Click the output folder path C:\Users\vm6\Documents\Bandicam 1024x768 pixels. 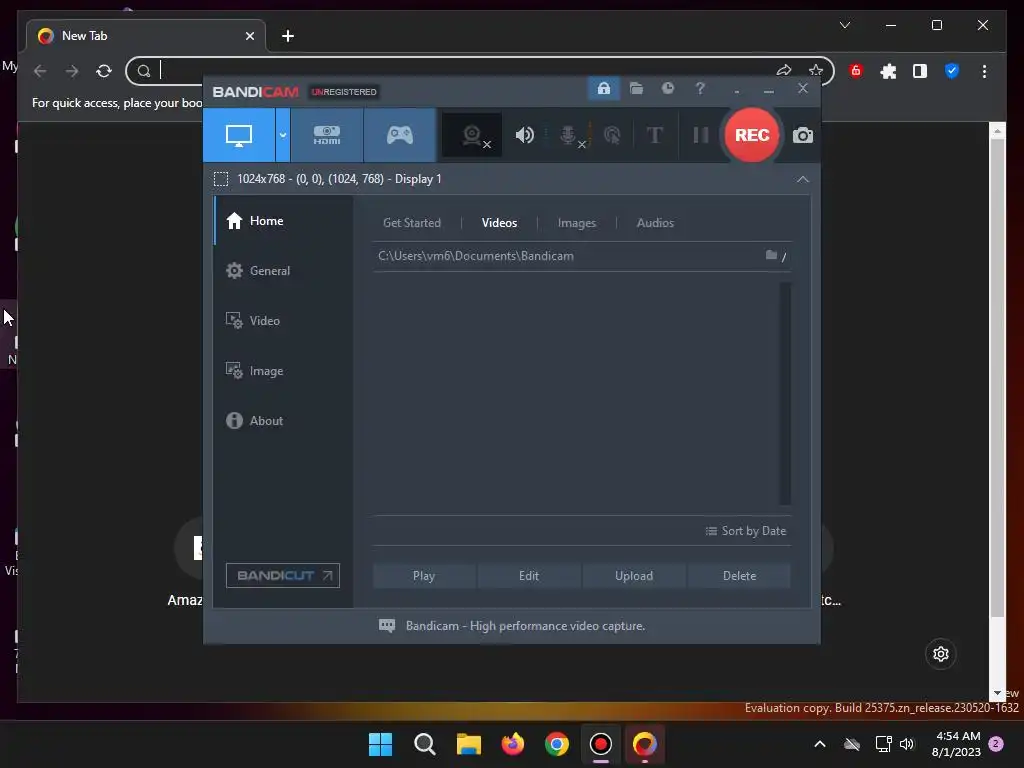(475, 256)
